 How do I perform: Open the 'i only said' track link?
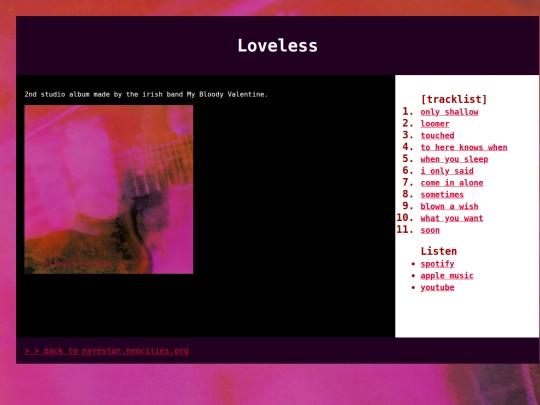(x=447, y=171)
